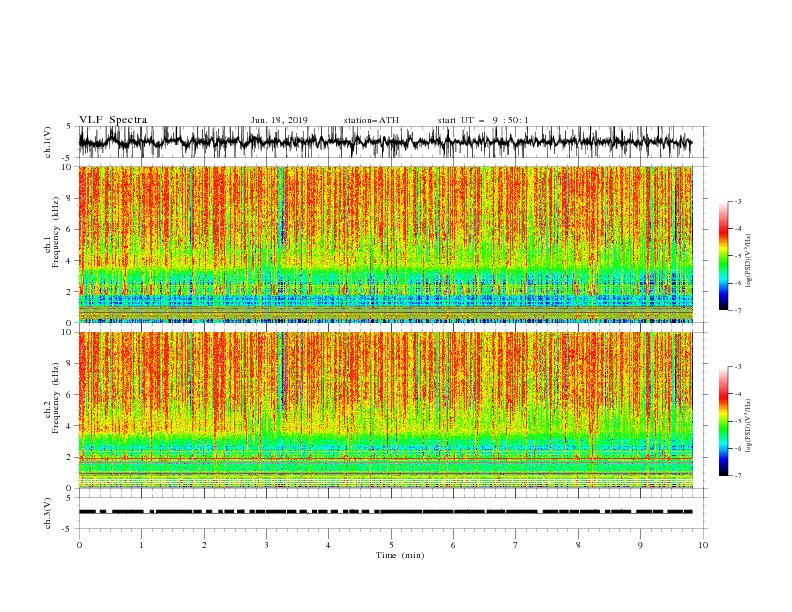The height and width of the screenshot is (612, 792).
Task: Click the ch.1 voltage waveform trace
Action: (x=386, y=142)
